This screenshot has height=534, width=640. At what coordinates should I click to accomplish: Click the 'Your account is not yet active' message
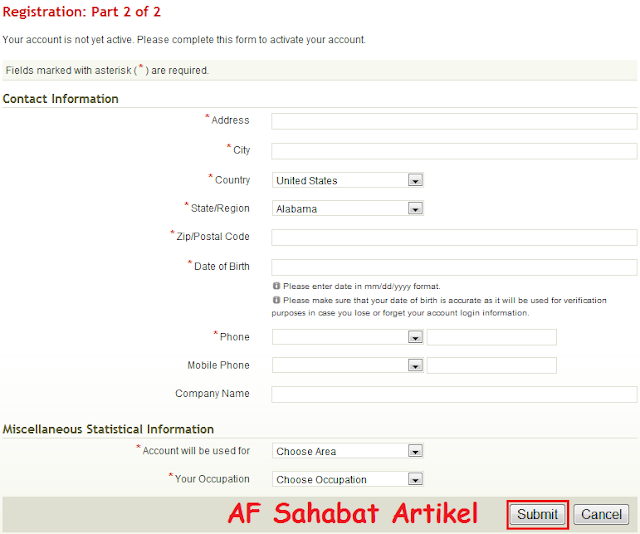(x=184, y=40)
